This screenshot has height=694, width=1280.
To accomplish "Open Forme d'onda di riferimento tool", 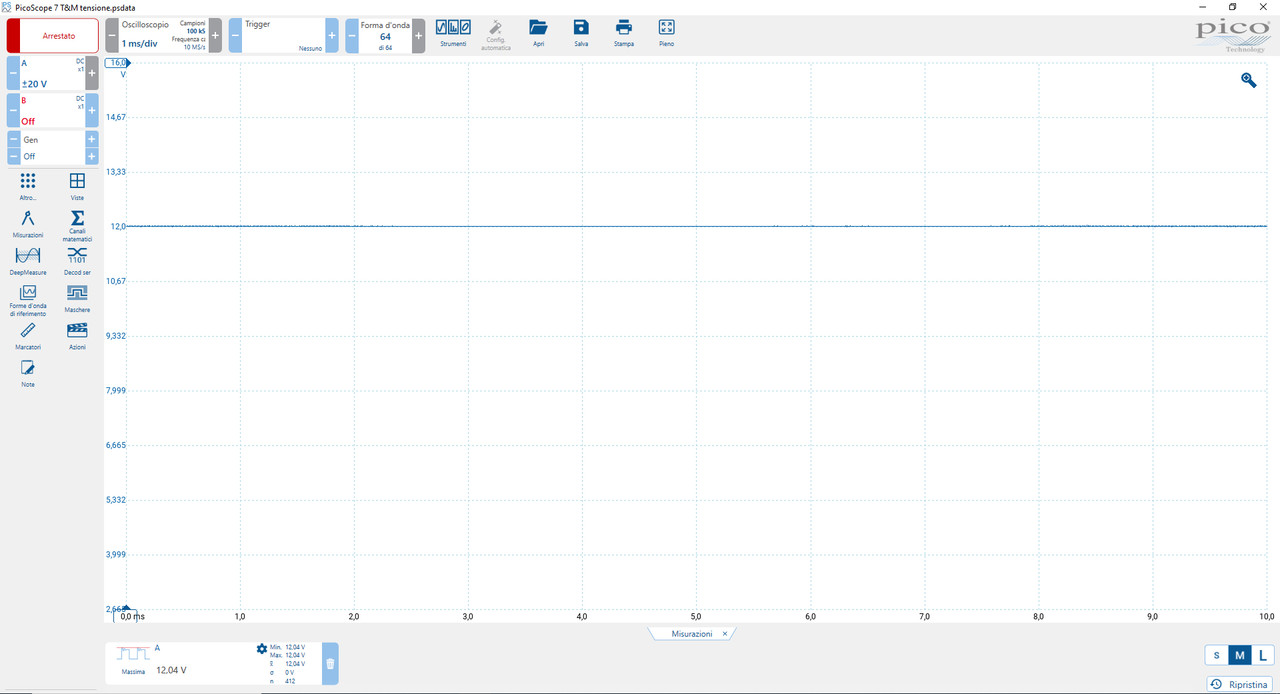I will coord(28,301).
